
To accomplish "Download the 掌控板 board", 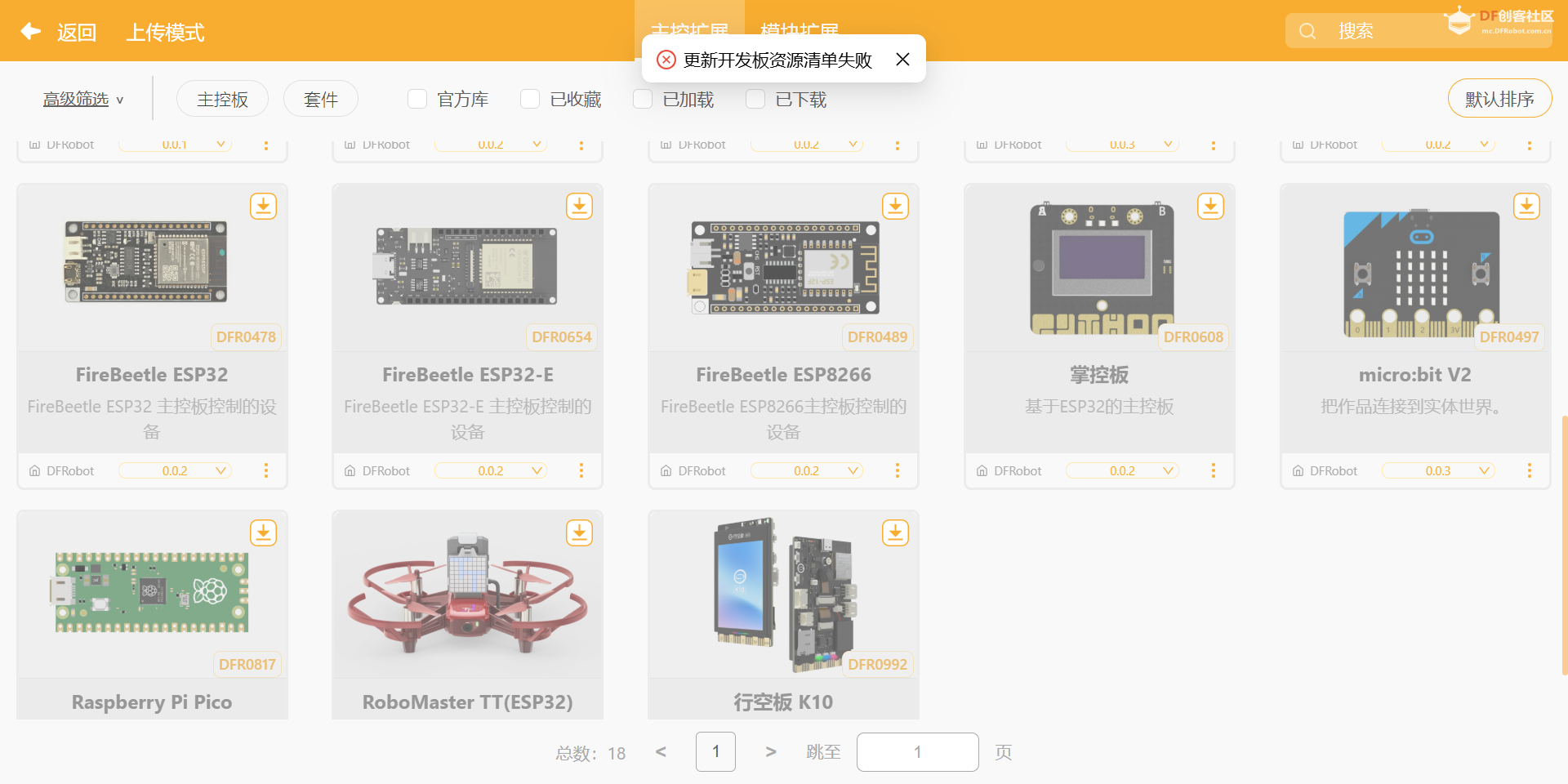I will click(1210, 206).
